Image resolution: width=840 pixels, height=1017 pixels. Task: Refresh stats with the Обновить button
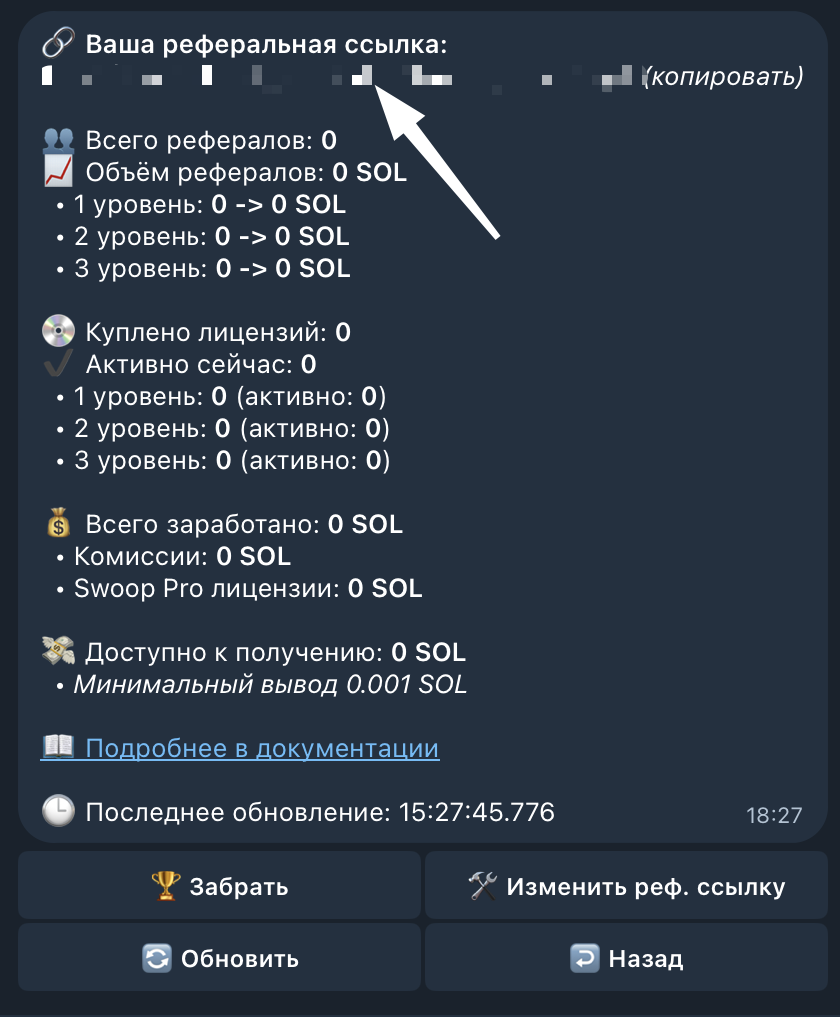[219, 958]
